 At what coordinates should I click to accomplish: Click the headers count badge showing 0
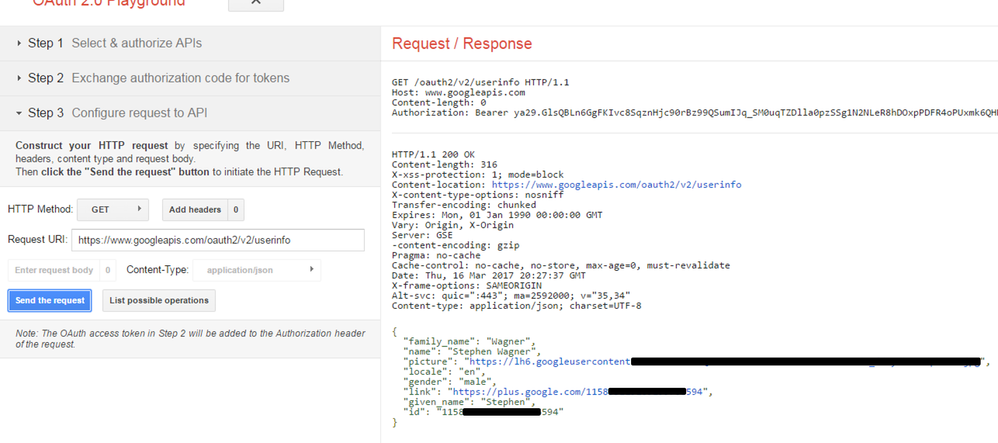tap(236, 209)
